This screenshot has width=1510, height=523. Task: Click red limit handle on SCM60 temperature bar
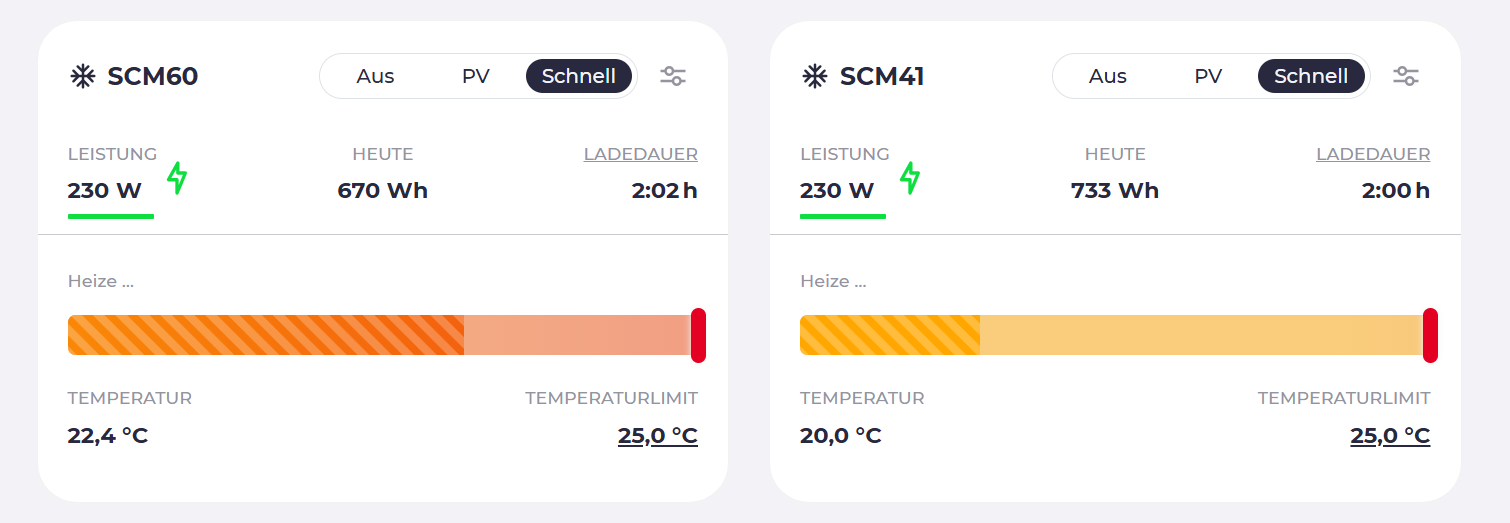coord(698,335)
